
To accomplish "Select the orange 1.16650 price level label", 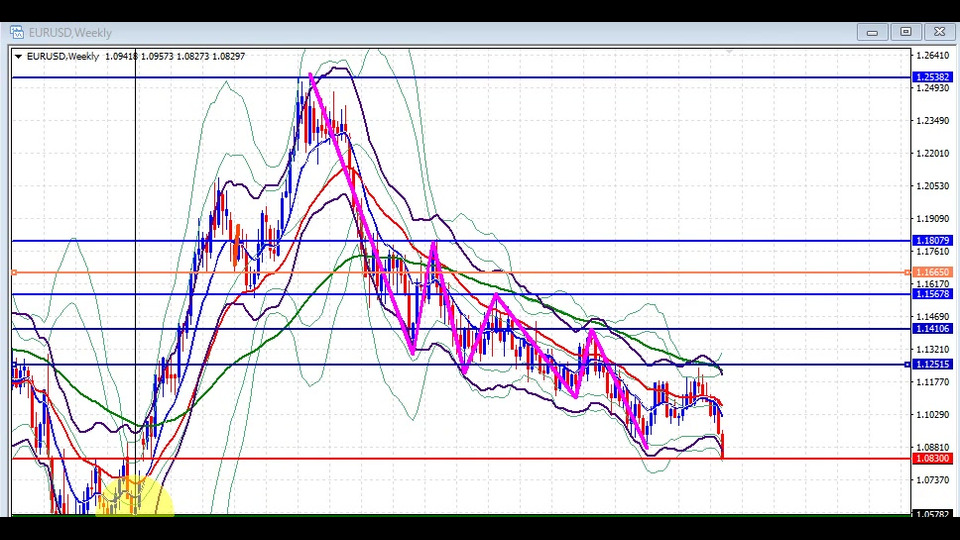I will pos(932,272).
